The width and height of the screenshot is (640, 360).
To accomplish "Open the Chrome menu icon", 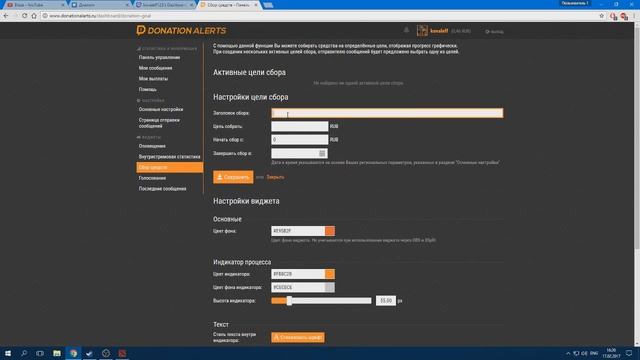I will (x=635, y=16).
